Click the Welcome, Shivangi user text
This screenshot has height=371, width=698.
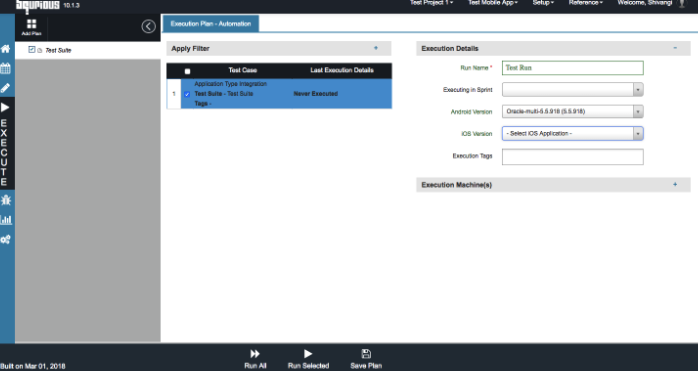(645, 3)
